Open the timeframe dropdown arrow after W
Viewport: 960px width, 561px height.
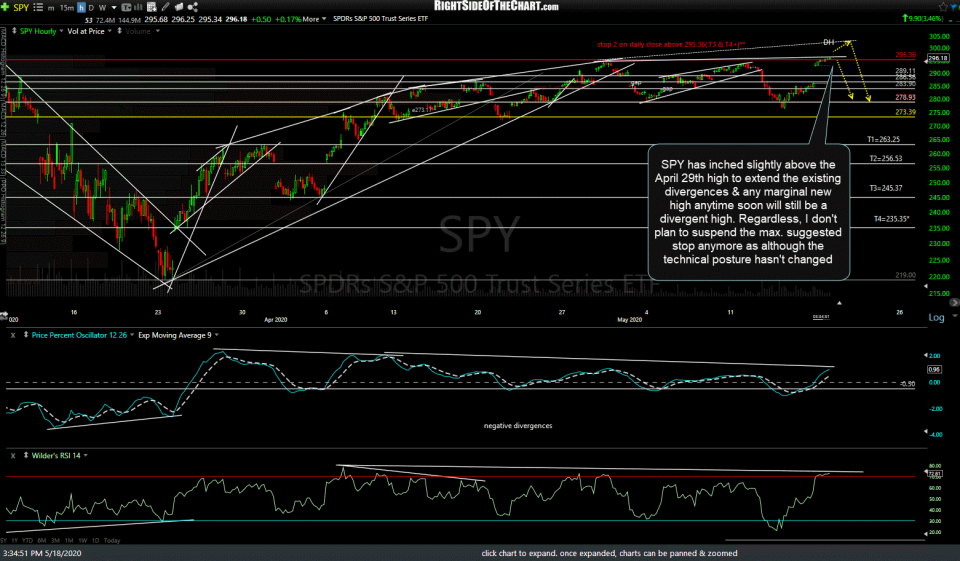coord(114,8)
